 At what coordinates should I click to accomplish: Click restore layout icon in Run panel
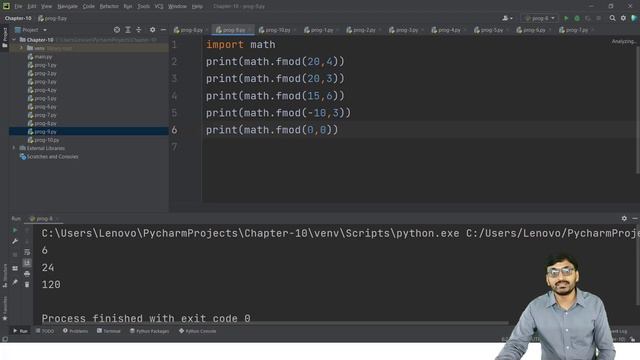(15, 268)
